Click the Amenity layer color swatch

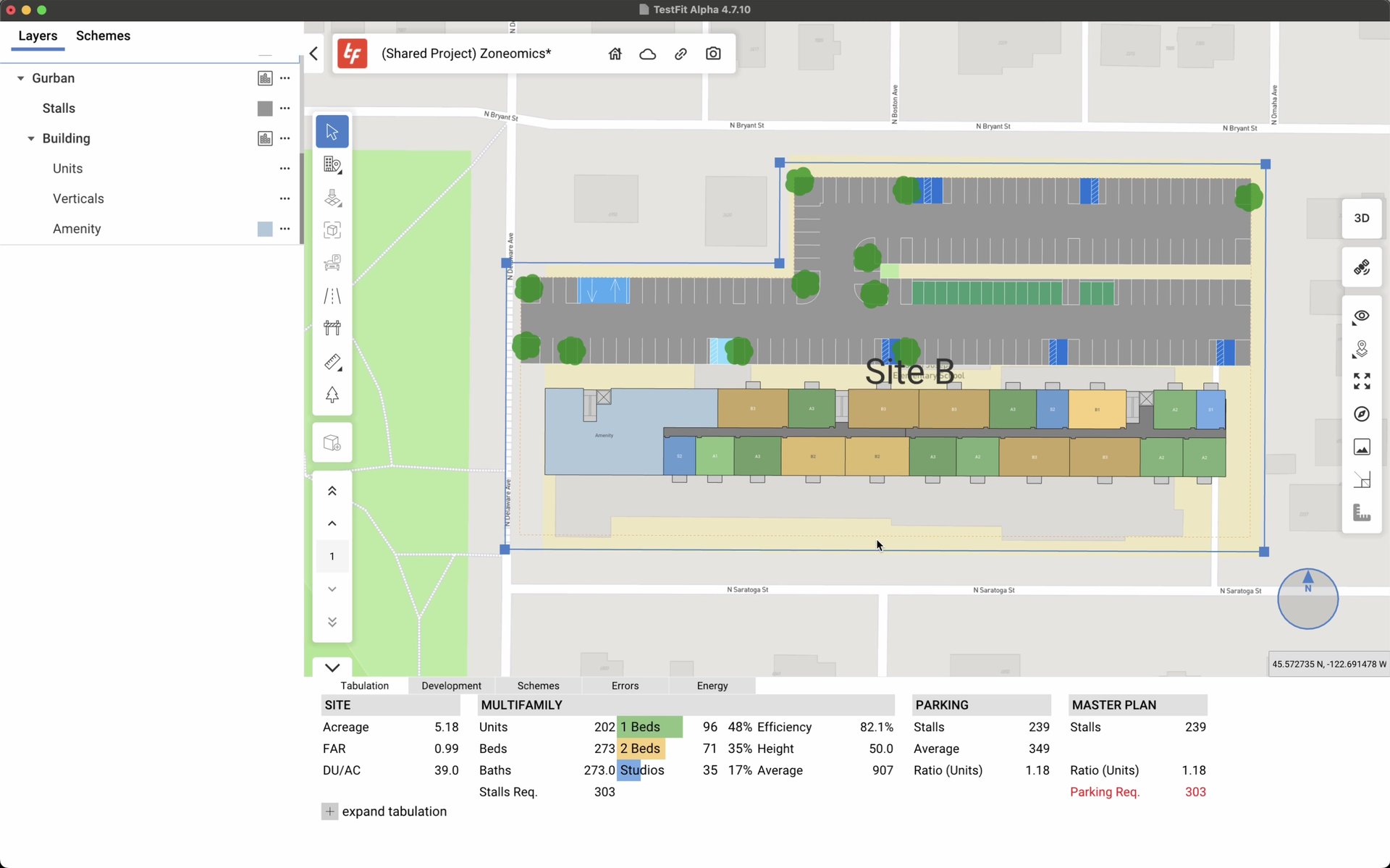(265, 229)
